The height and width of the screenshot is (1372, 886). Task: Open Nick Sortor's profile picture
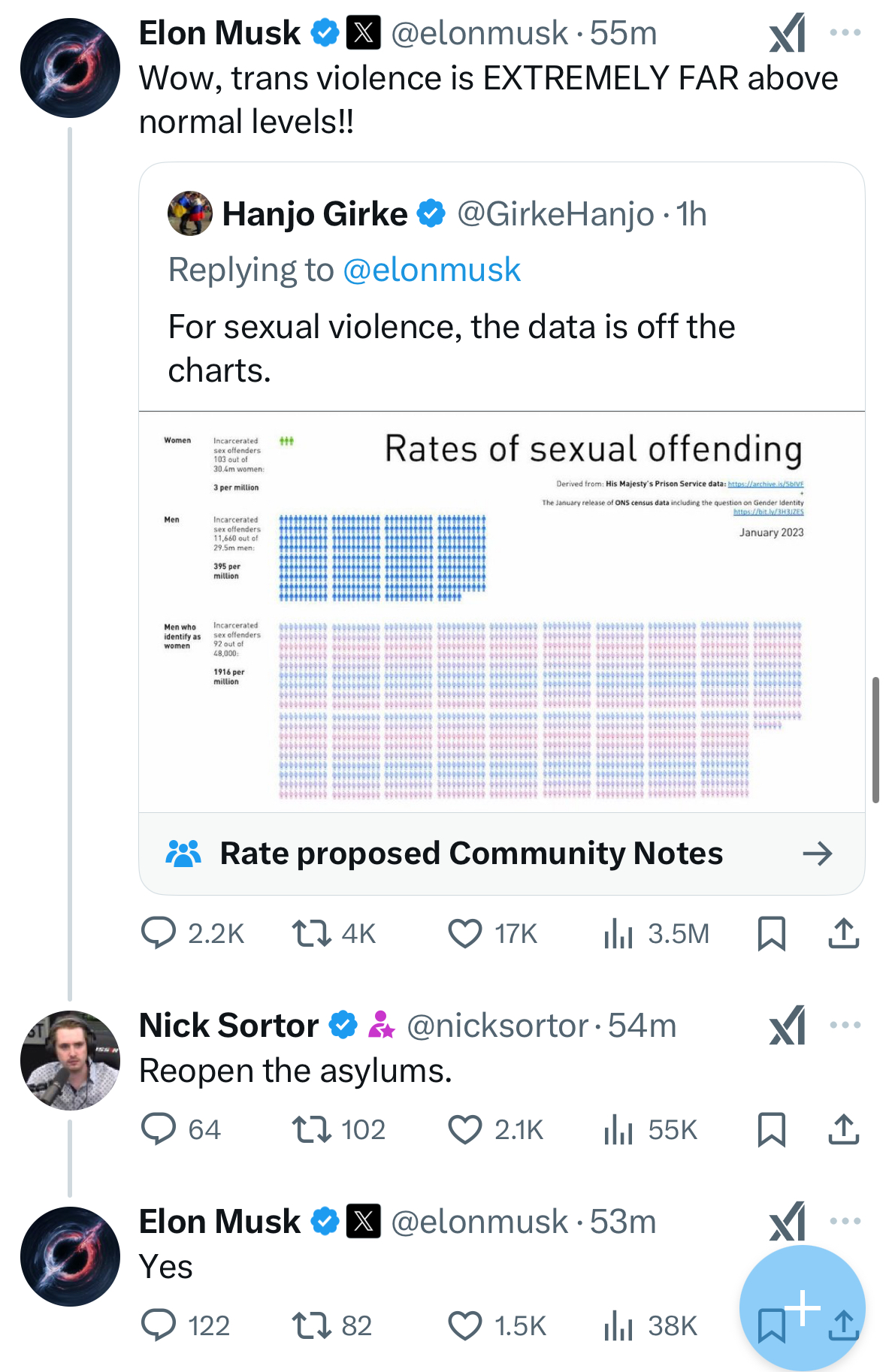coord(70,1060)
